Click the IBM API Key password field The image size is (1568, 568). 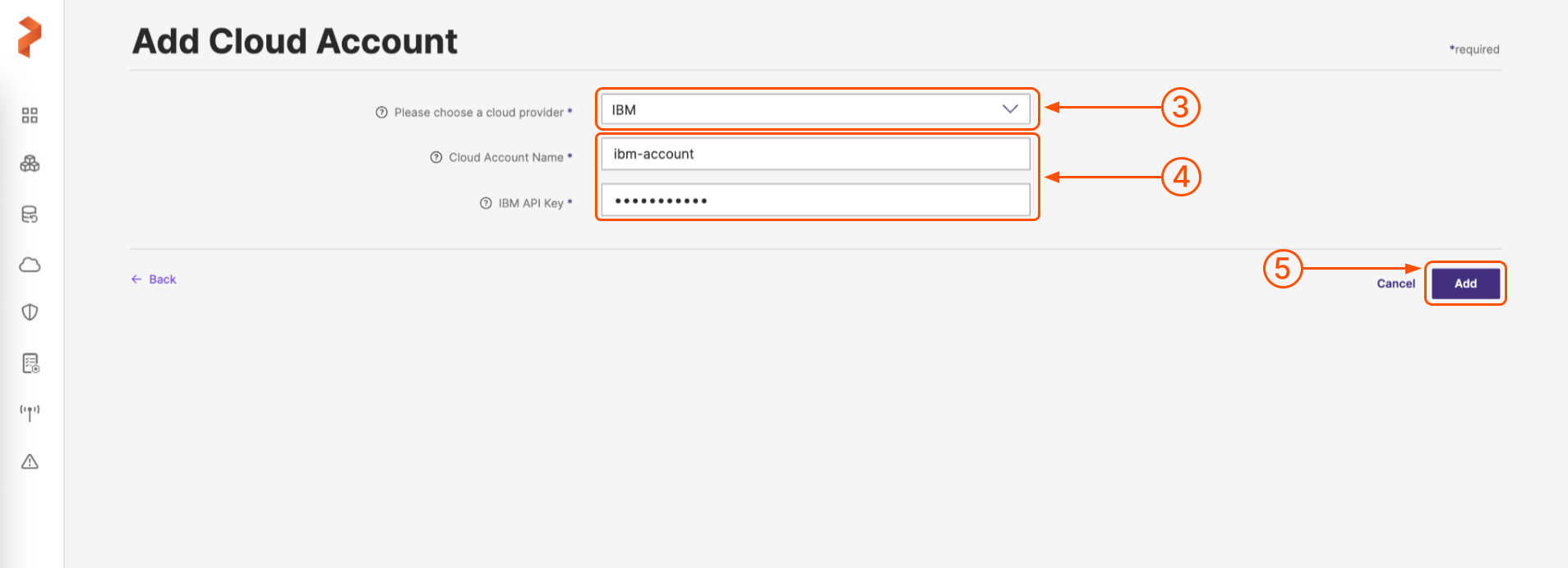pos(815,201)
